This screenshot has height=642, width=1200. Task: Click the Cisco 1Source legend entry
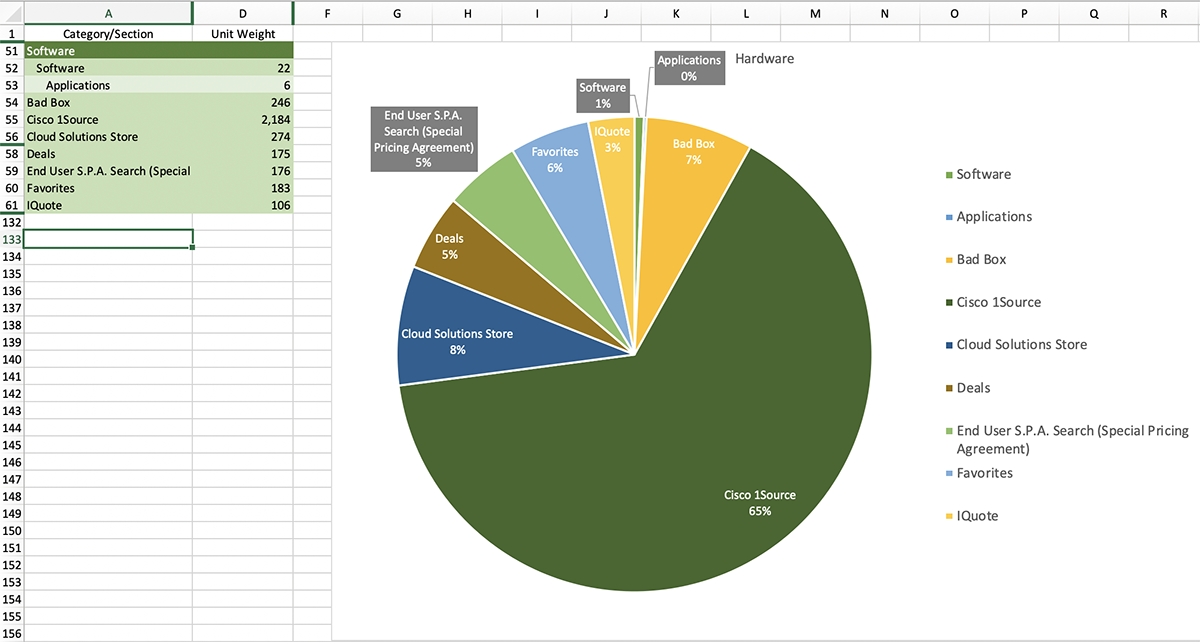pyautogui.click(x=991, y=302)
